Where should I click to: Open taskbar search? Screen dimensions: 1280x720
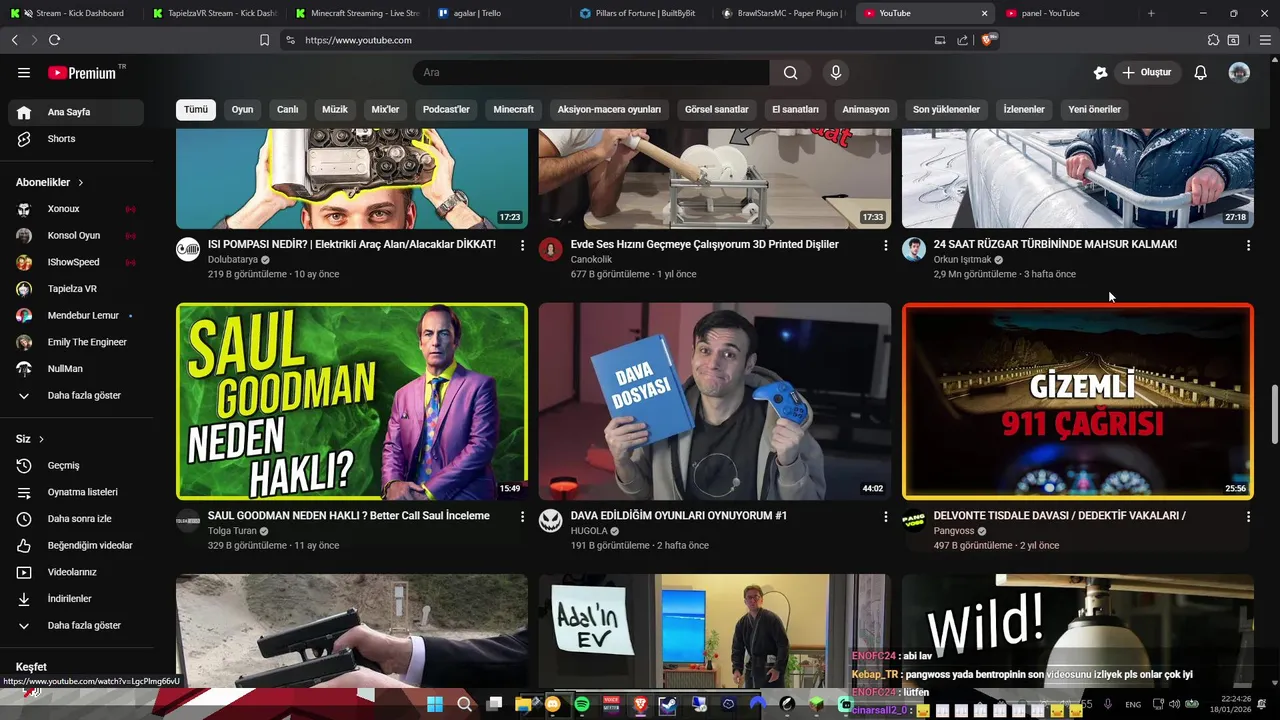[x=464, y=704]
